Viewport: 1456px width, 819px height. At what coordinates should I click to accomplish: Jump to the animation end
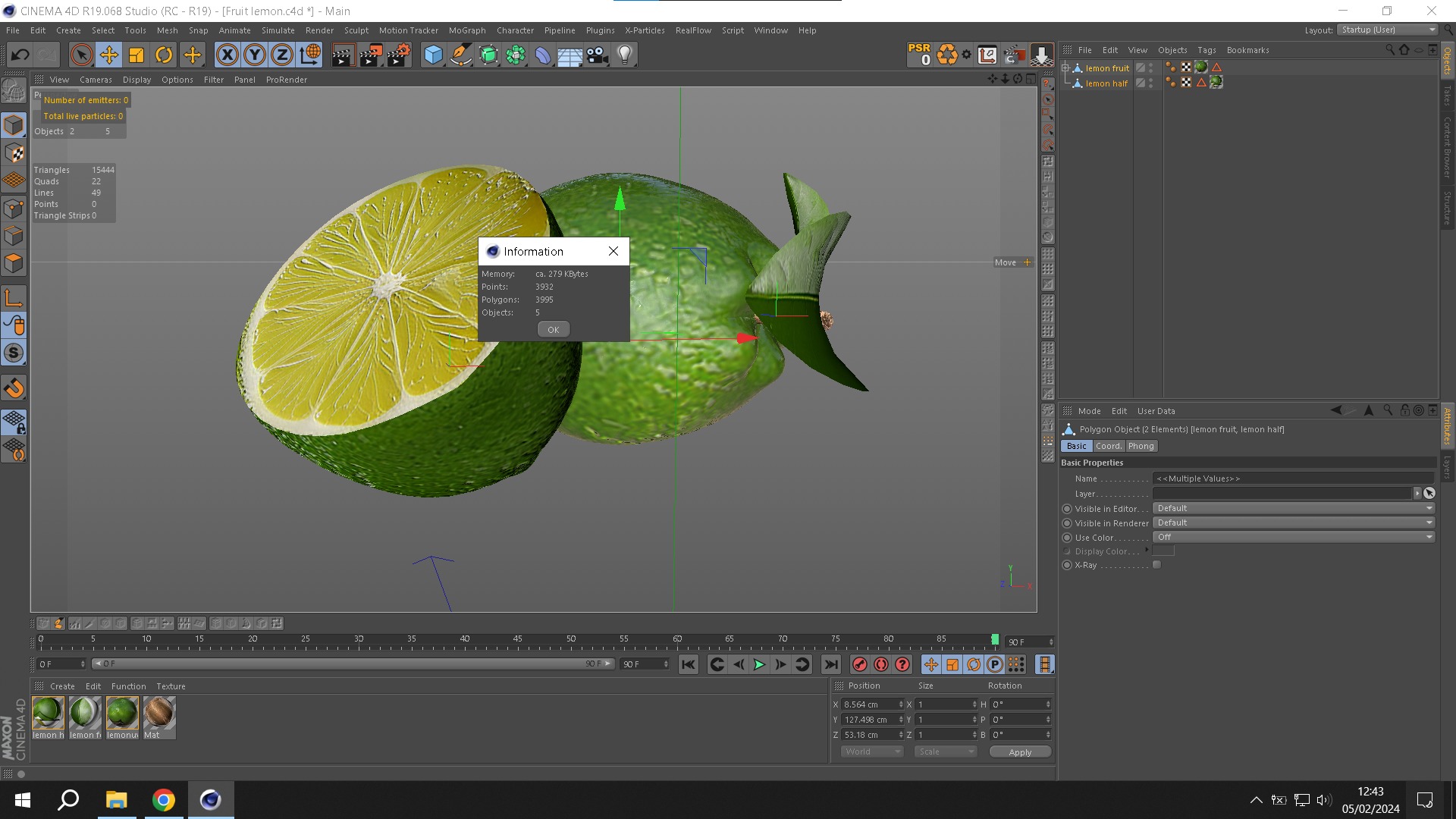(831, 665)
